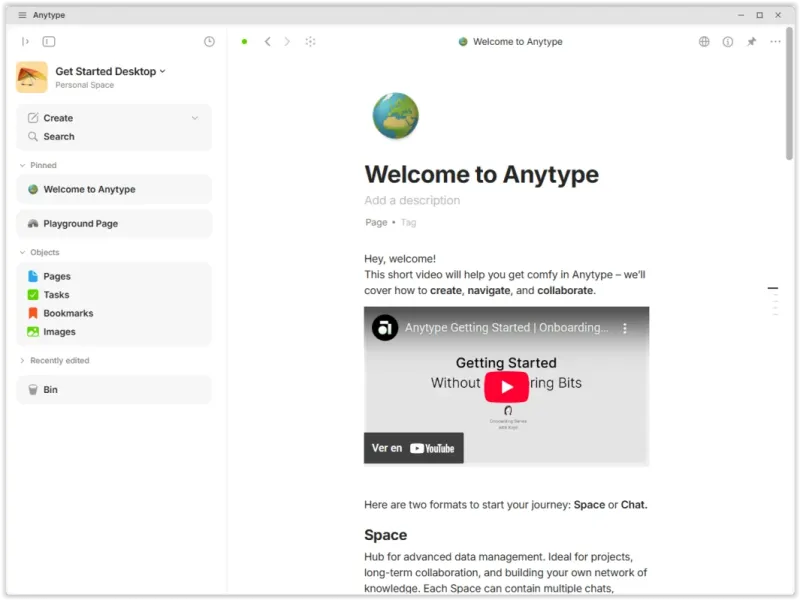Open the Get Started Desktop space dropdown
This screenshot has width=800, height=600.
tap(111, 71)
